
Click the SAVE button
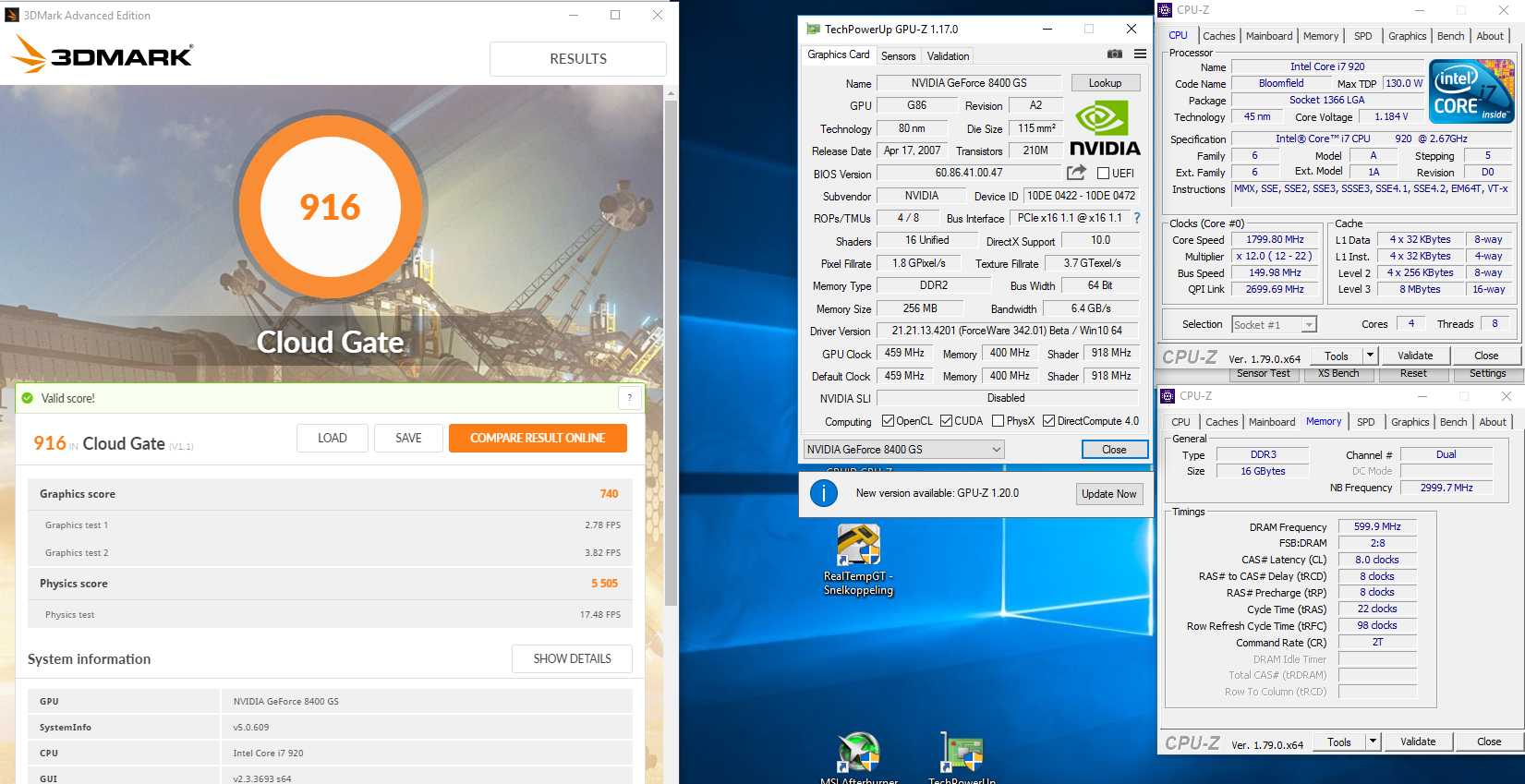click(408, 438)
